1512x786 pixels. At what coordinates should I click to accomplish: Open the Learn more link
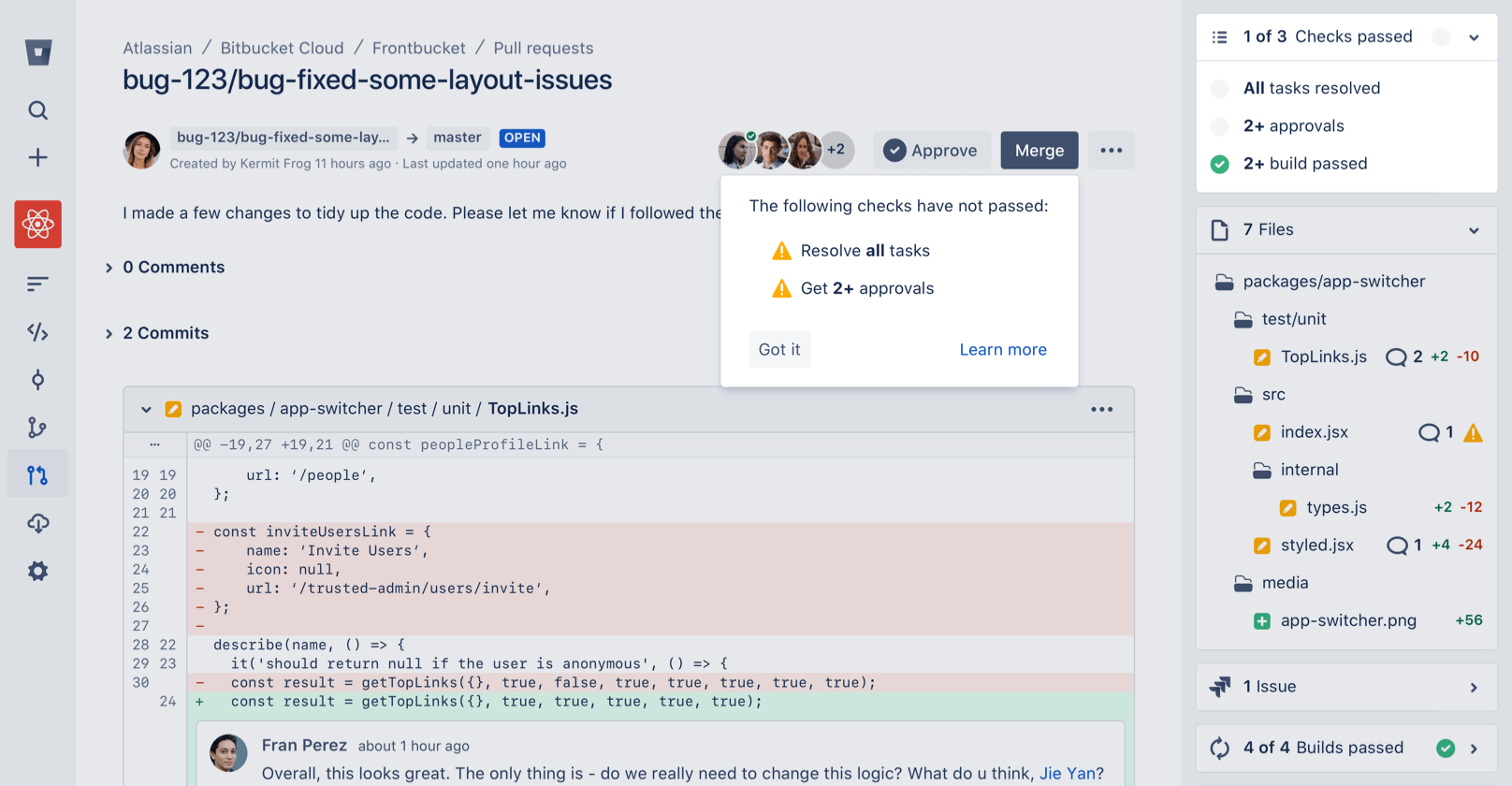(x=1002, y=349)
